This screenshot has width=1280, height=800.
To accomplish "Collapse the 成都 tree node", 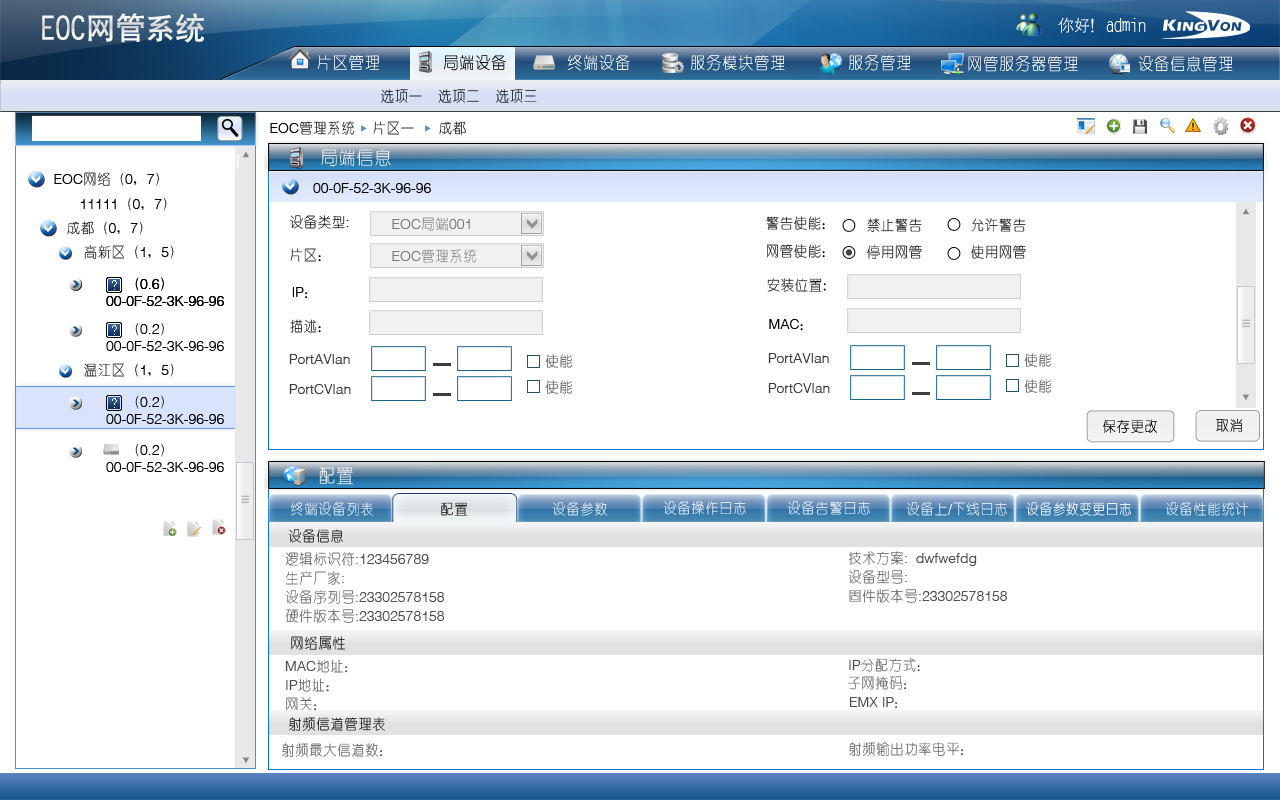I will coord(48,228).
